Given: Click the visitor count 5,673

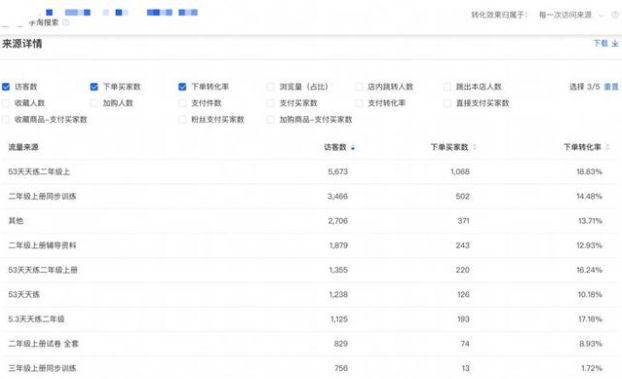Looking at the screenshot, I should point(338,172).
